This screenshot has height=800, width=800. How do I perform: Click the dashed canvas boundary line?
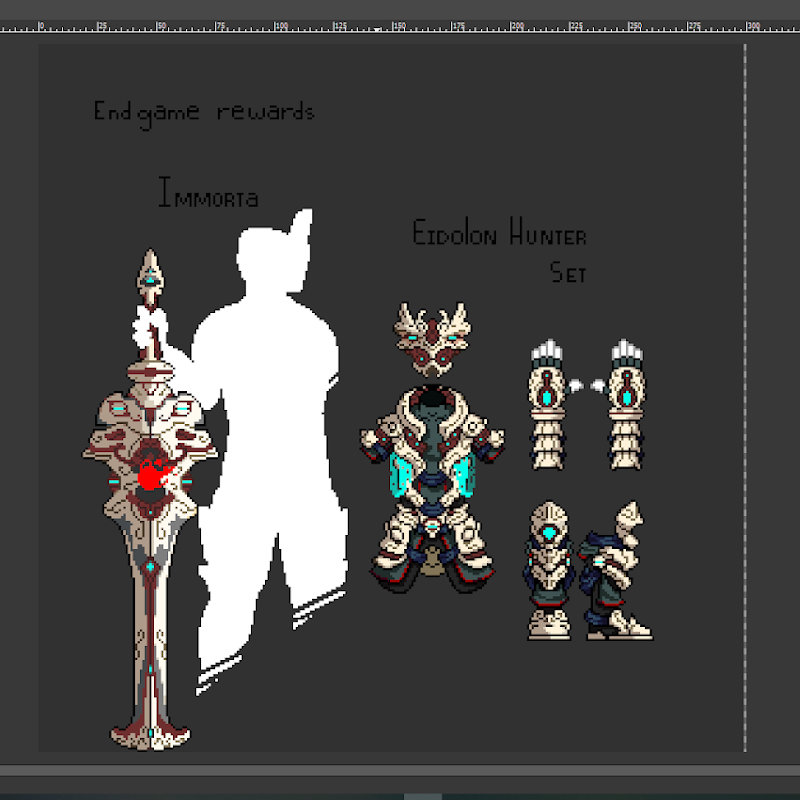pyautogui.click(x=745, y=398)
